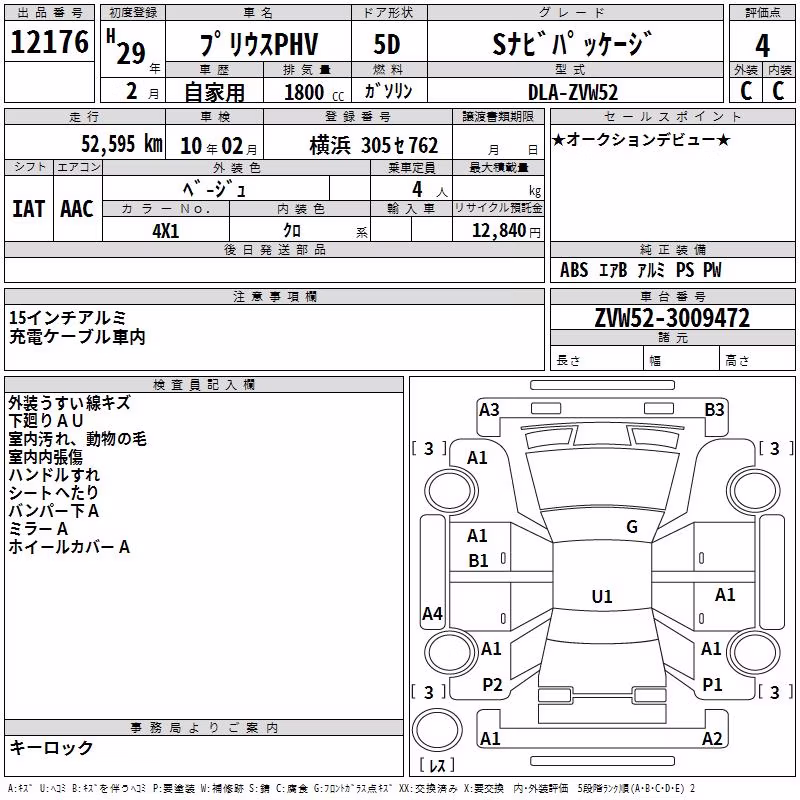Click inspector note シートへたり

coord(54,492)
